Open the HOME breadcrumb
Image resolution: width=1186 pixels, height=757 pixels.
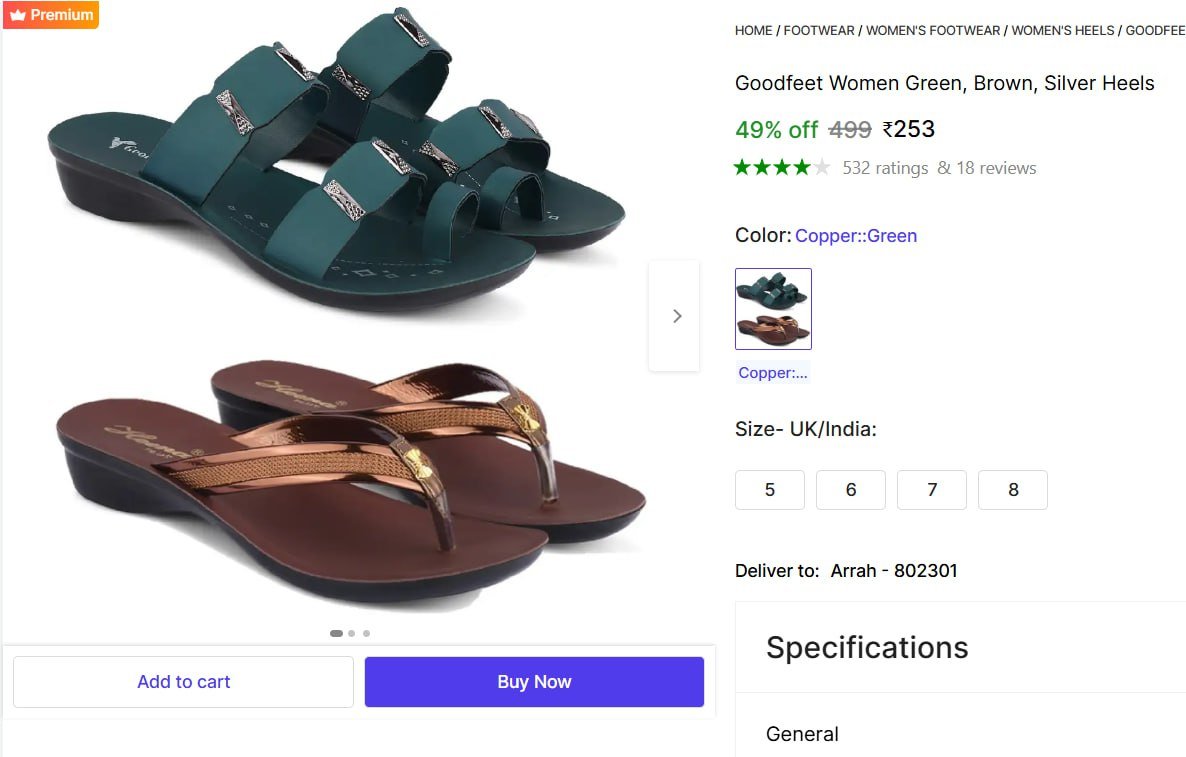point(753,31)
